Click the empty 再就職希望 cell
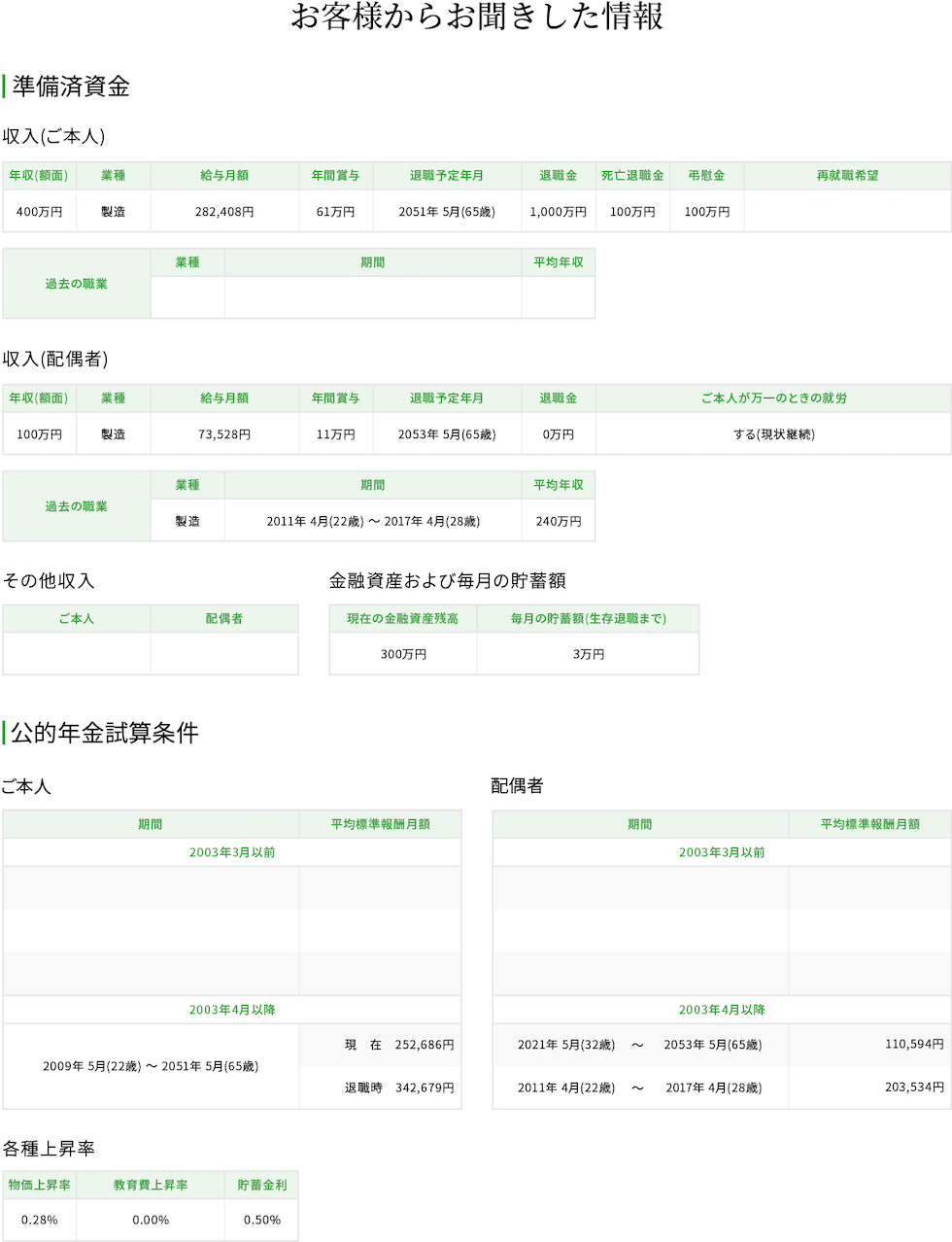The height and width of the screenshot is (1242, 952). (x=846, y=211)
